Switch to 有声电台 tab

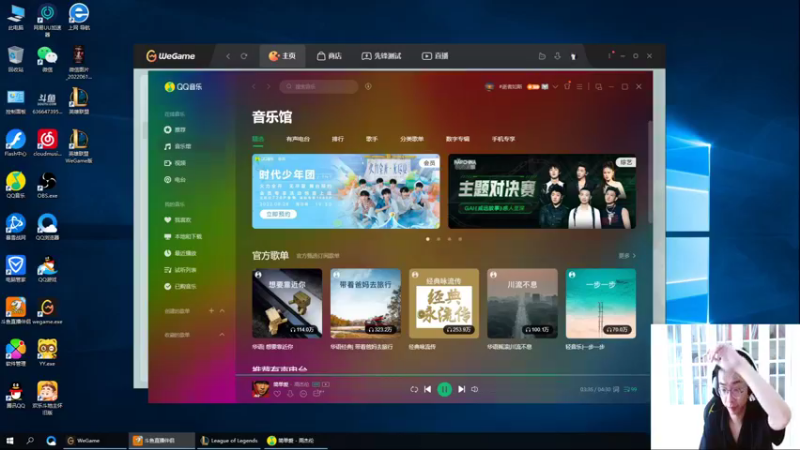(x=298, y=139)
